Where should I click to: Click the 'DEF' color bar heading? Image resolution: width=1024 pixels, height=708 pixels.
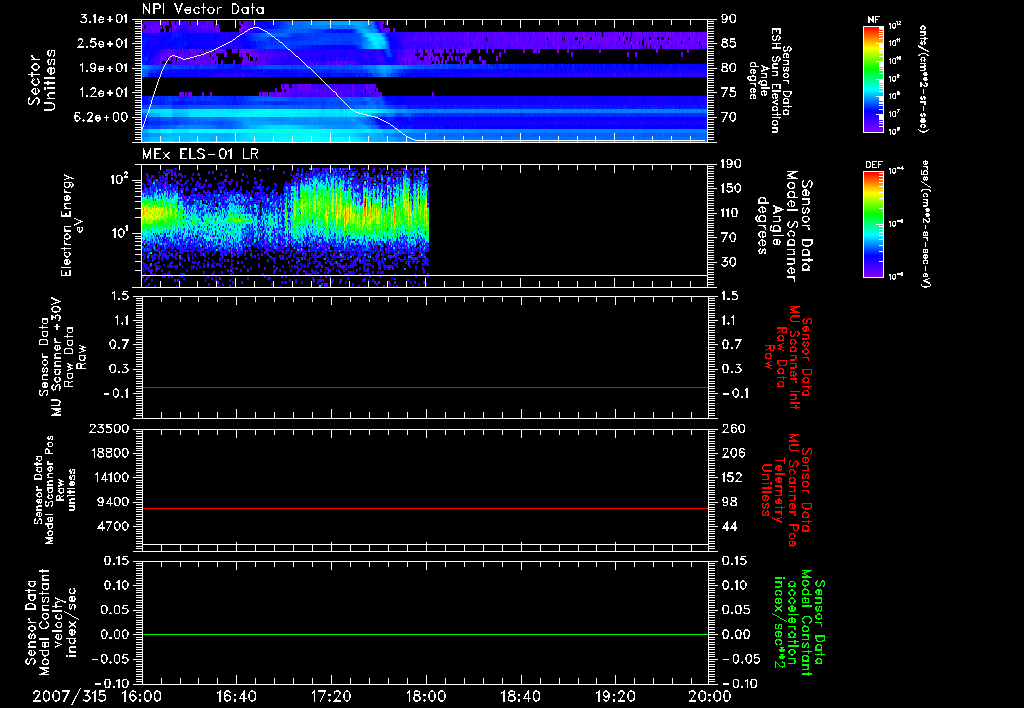[873, 165]
